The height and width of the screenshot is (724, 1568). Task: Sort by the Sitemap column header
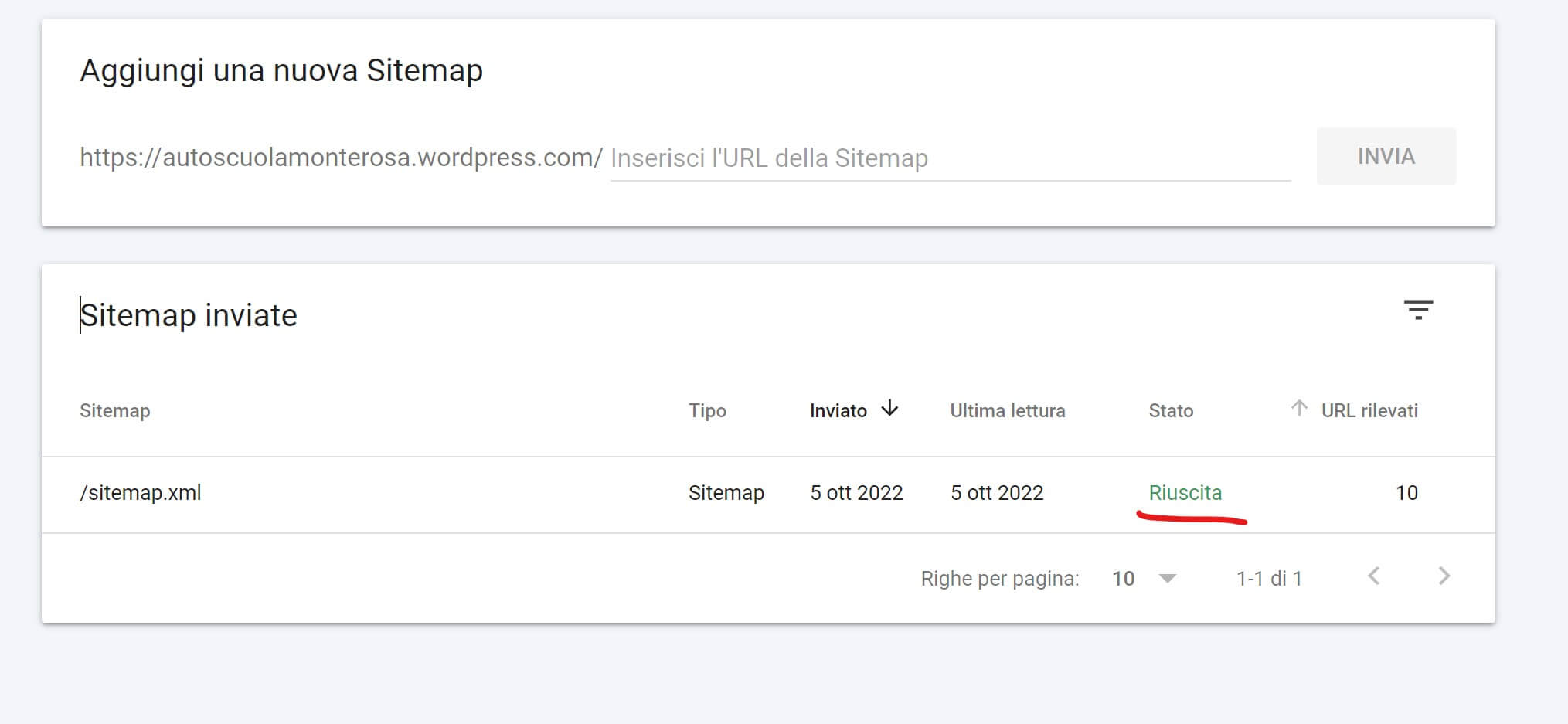115,411
